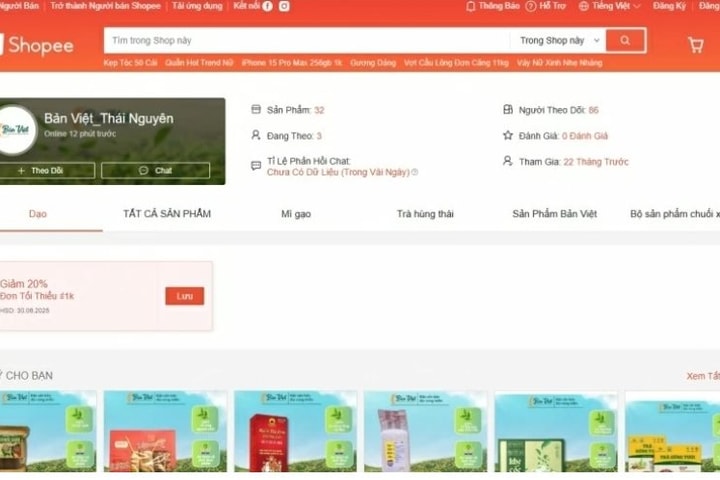Select suggestion Váy Nữ Xinh Nhẹ Nhàng
This screenshot has width=720, height=480.
(x=559, y=63)
